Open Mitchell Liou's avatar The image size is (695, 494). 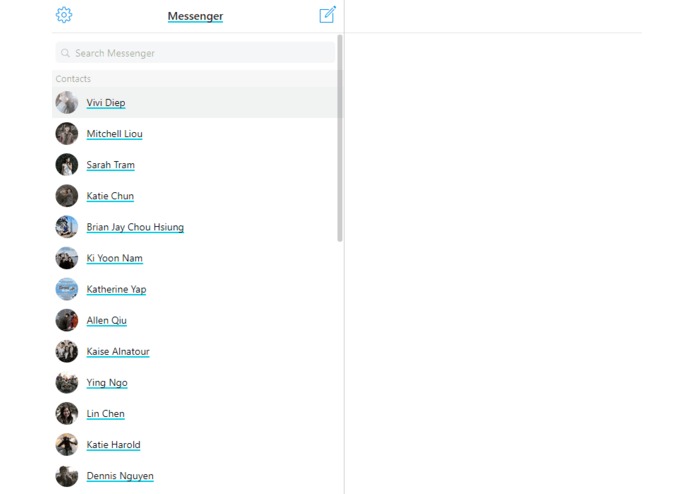66,133
